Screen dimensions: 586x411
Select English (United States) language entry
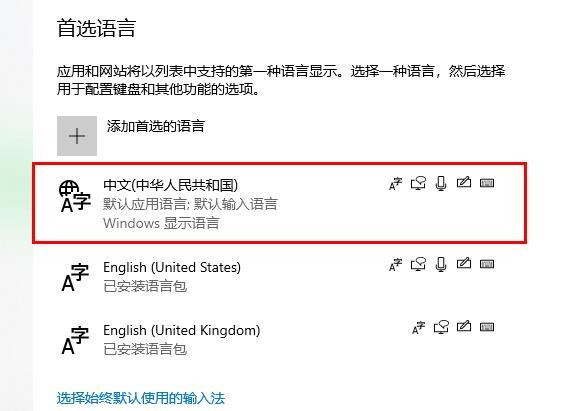click(280, 276)
